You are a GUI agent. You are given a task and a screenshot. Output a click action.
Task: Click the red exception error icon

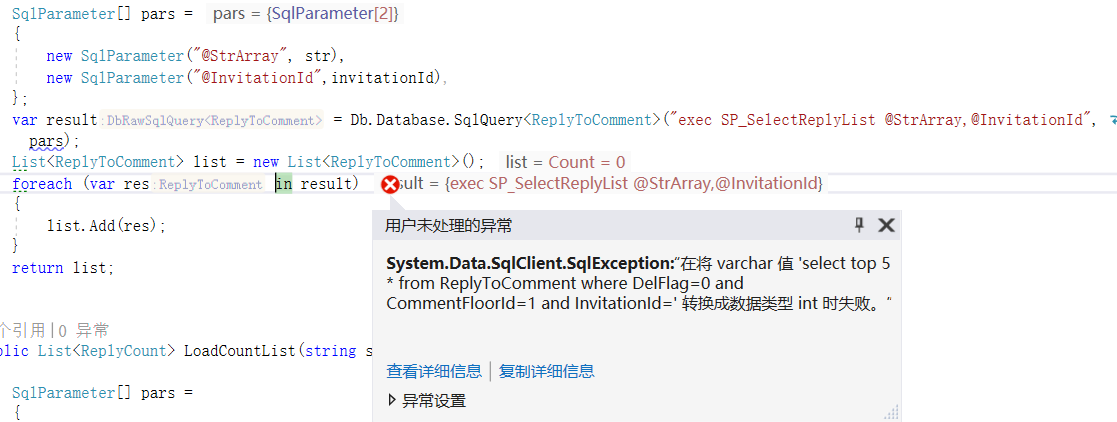[x=390, y=185]
